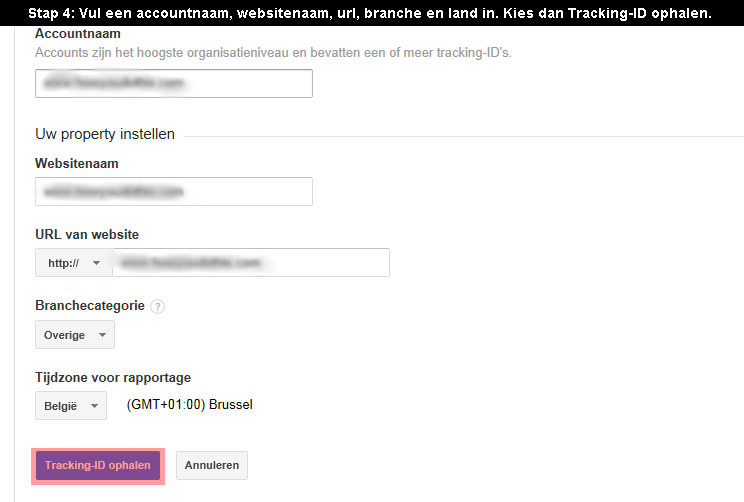Click the Tracking-ID ophalen button
Image resolution: width=744 pixels, height=502 pixels.
click(98, 465)
